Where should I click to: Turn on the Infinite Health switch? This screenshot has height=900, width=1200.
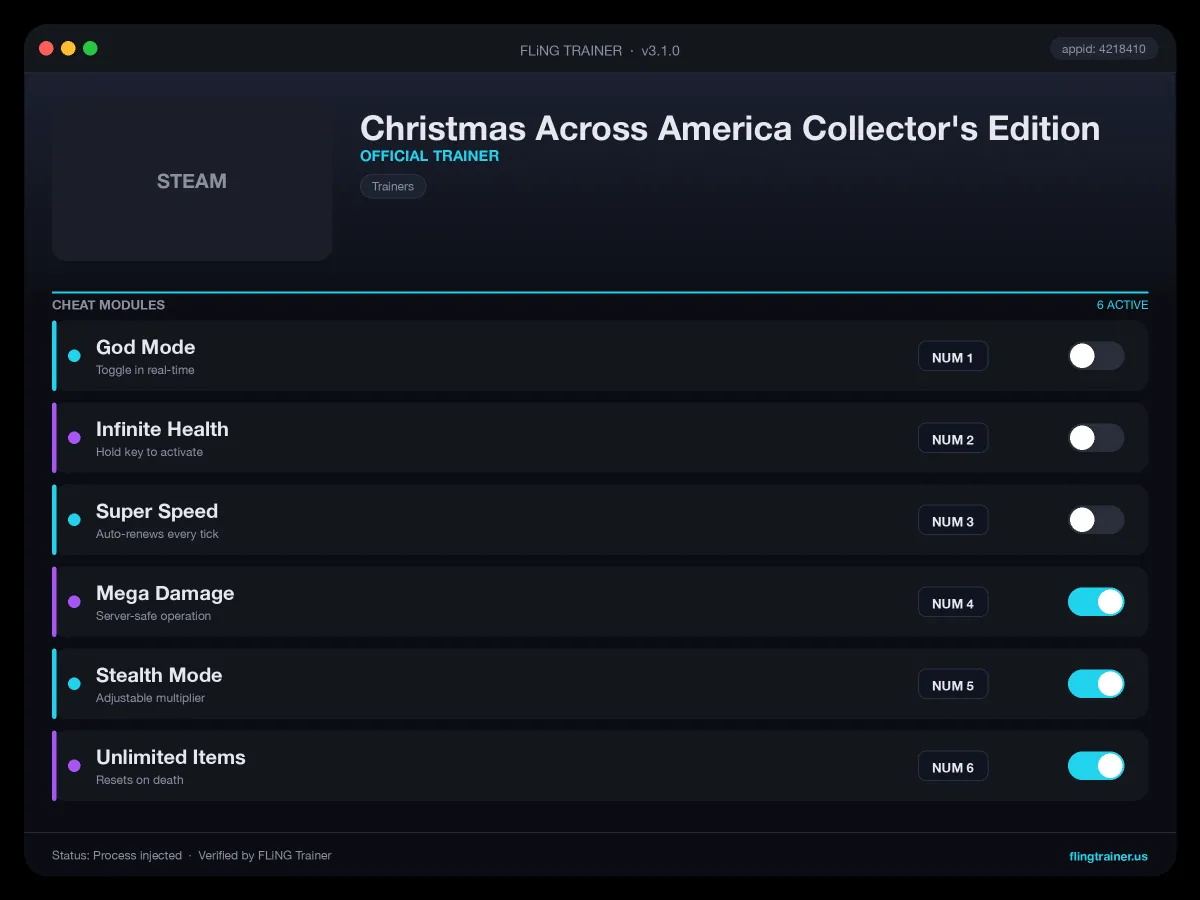click(x=1096, y=438)
